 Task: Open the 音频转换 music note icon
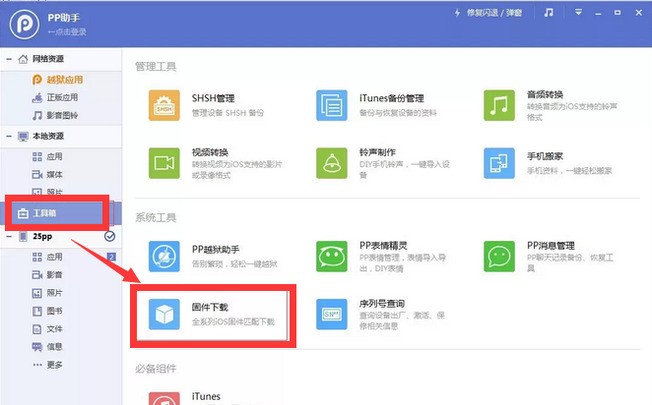(499, 105)
